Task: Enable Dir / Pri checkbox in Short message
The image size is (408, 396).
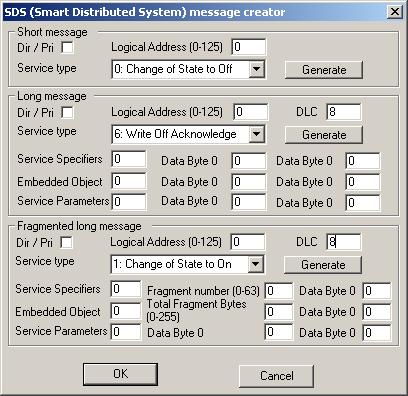Action: (x=68, y=47)
